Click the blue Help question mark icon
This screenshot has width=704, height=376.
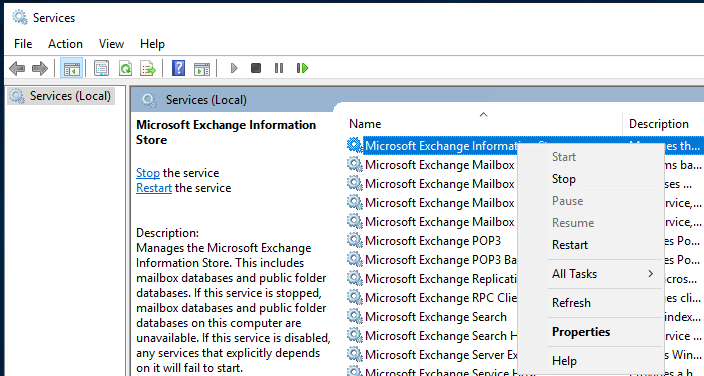point(178,68)
